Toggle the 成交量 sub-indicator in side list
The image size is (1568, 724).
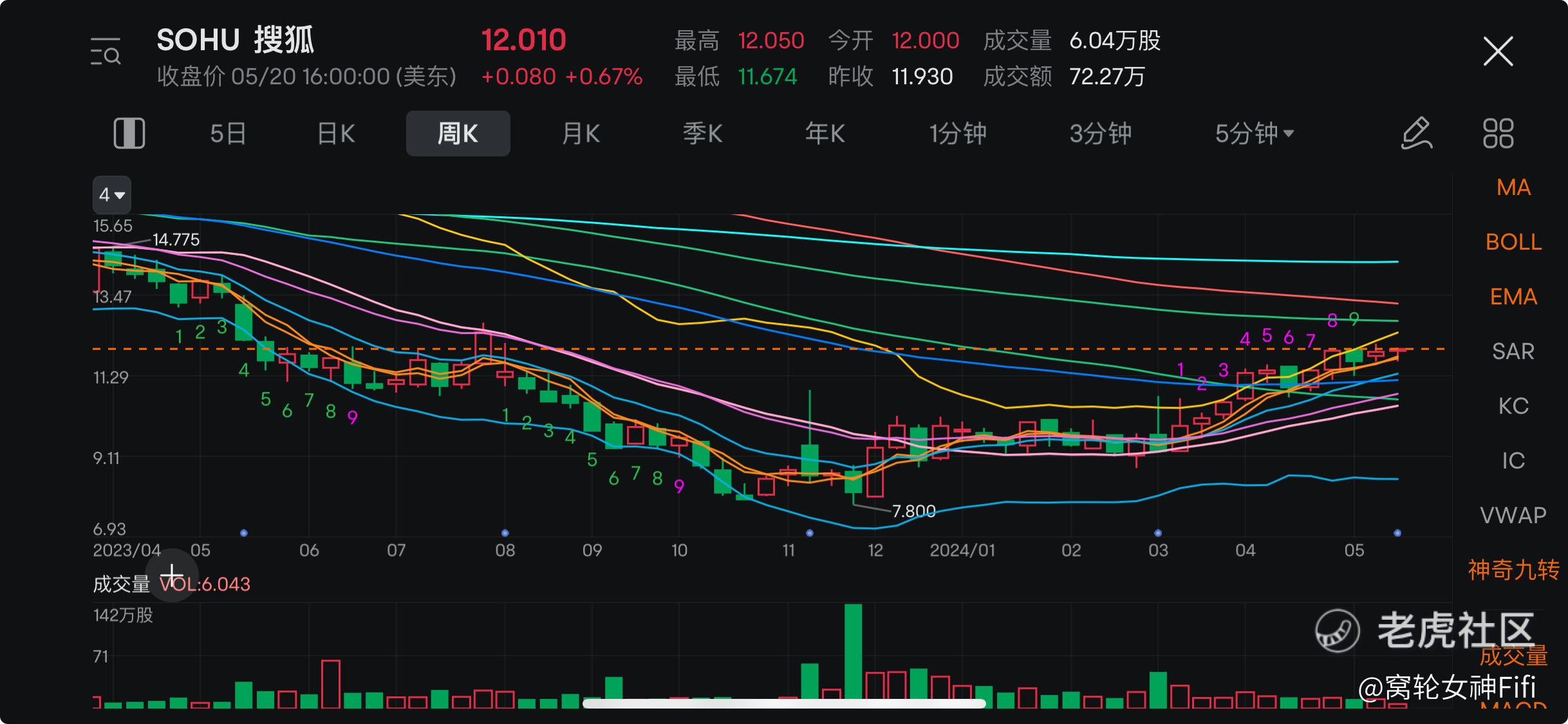click(x=1513, y=656)
